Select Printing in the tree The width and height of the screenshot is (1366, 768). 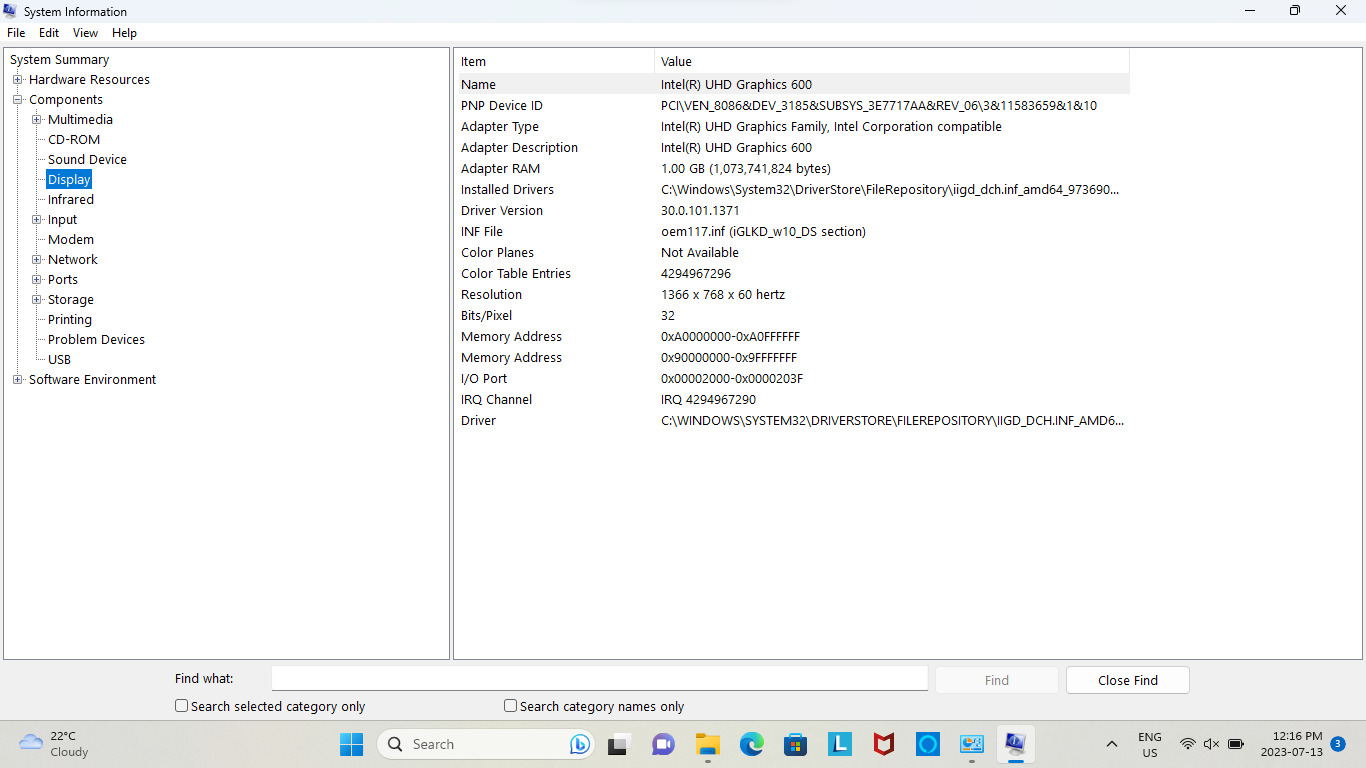tap(70, 319)
